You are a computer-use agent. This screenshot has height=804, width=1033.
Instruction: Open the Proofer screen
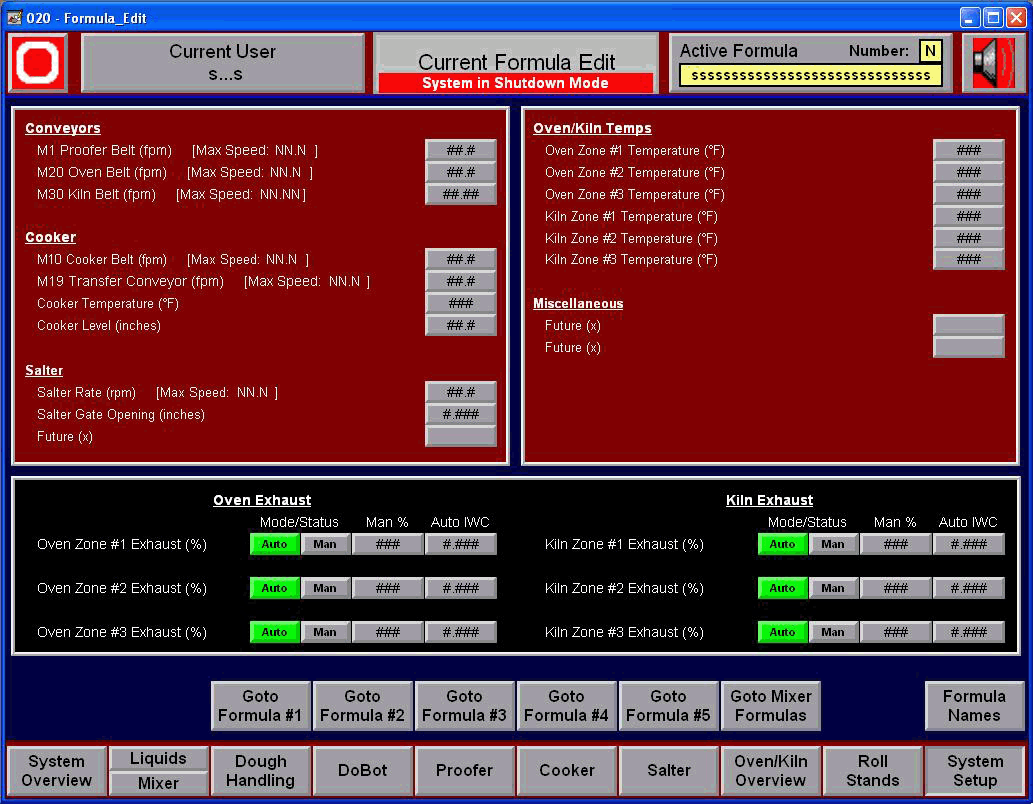click(x=464, y=770)
